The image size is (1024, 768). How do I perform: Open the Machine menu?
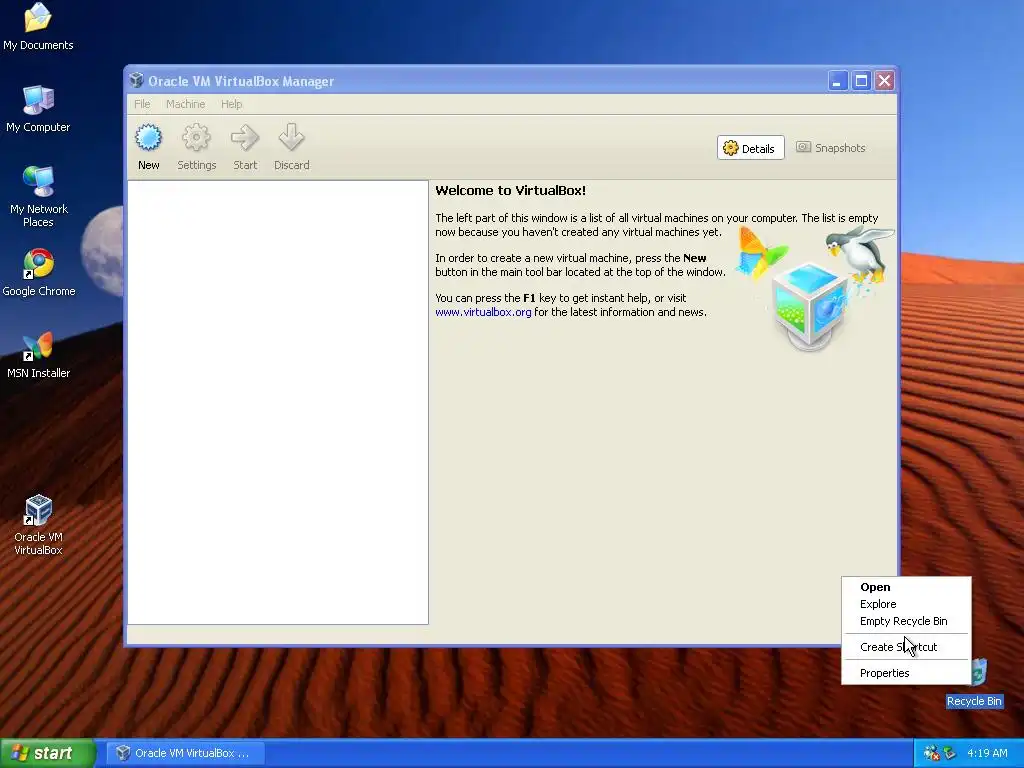185,104
